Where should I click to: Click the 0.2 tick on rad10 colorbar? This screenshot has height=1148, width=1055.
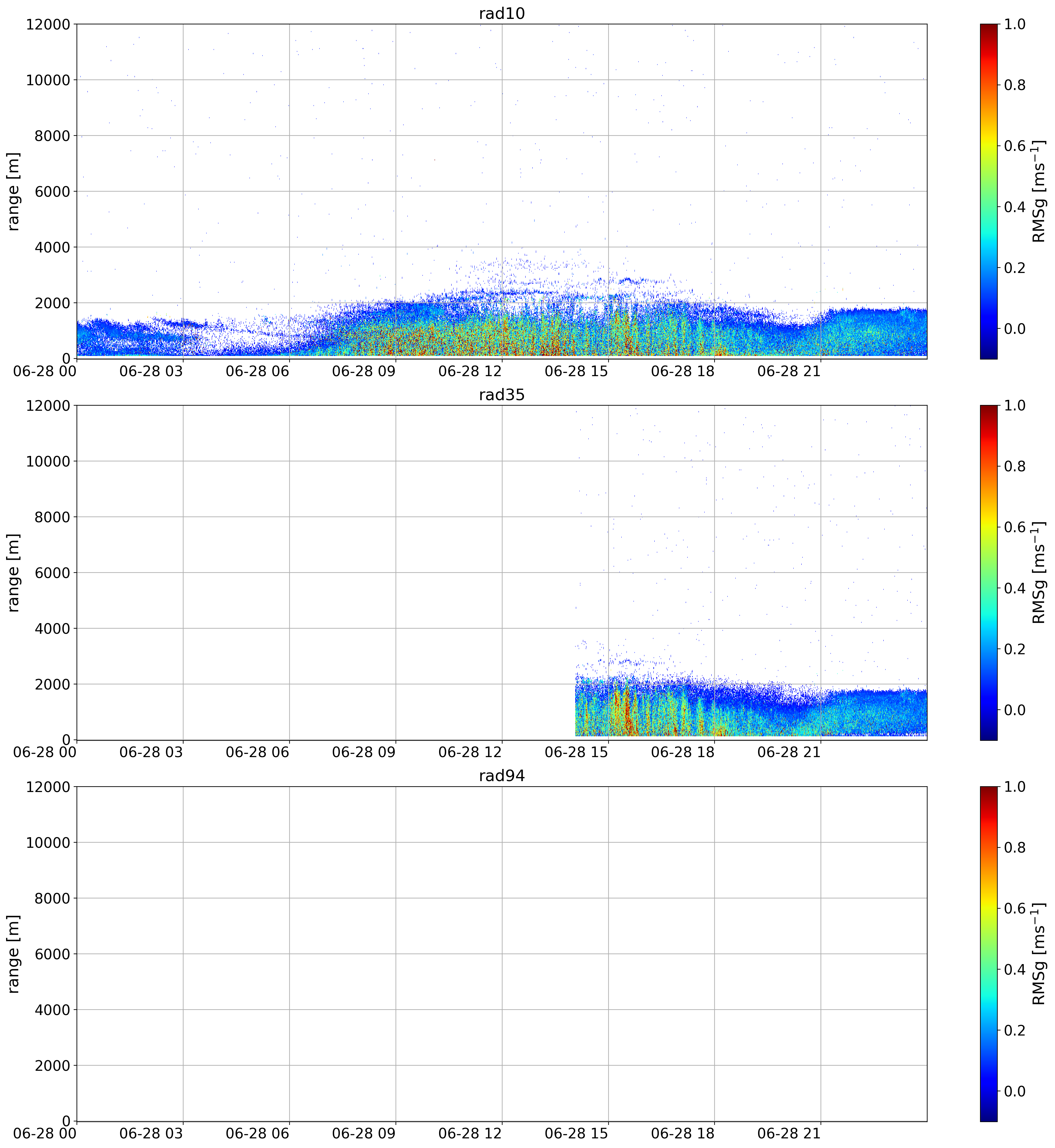[1014, 268]
